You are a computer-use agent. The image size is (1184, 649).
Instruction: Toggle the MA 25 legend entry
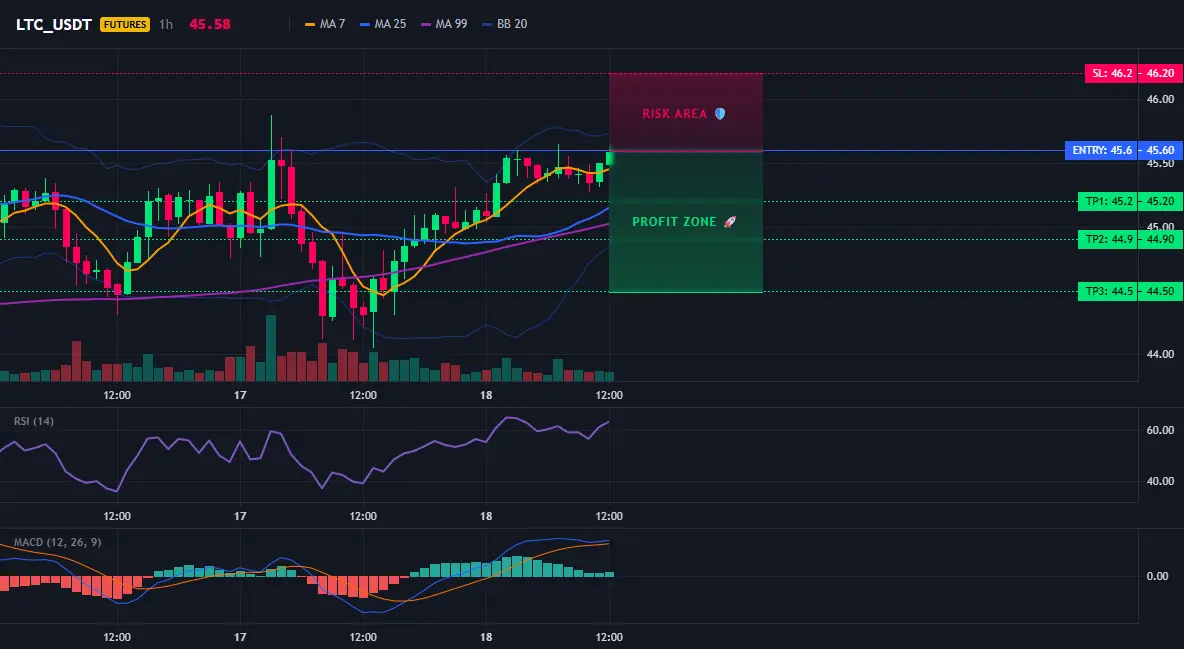pyautogui.click(x=383, y=24)
